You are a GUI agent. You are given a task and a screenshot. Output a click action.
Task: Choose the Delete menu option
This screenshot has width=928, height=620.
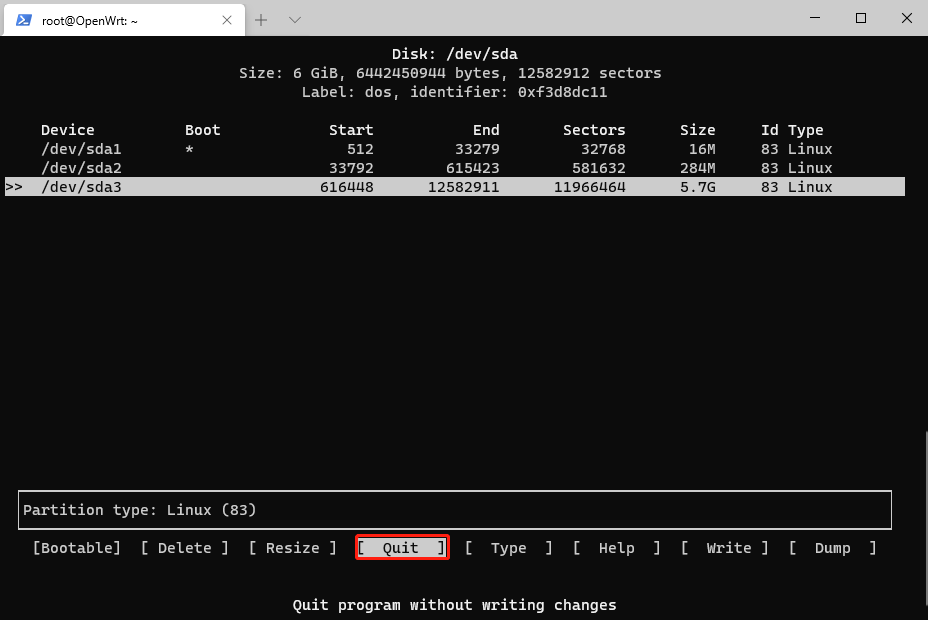coord(185,548)
